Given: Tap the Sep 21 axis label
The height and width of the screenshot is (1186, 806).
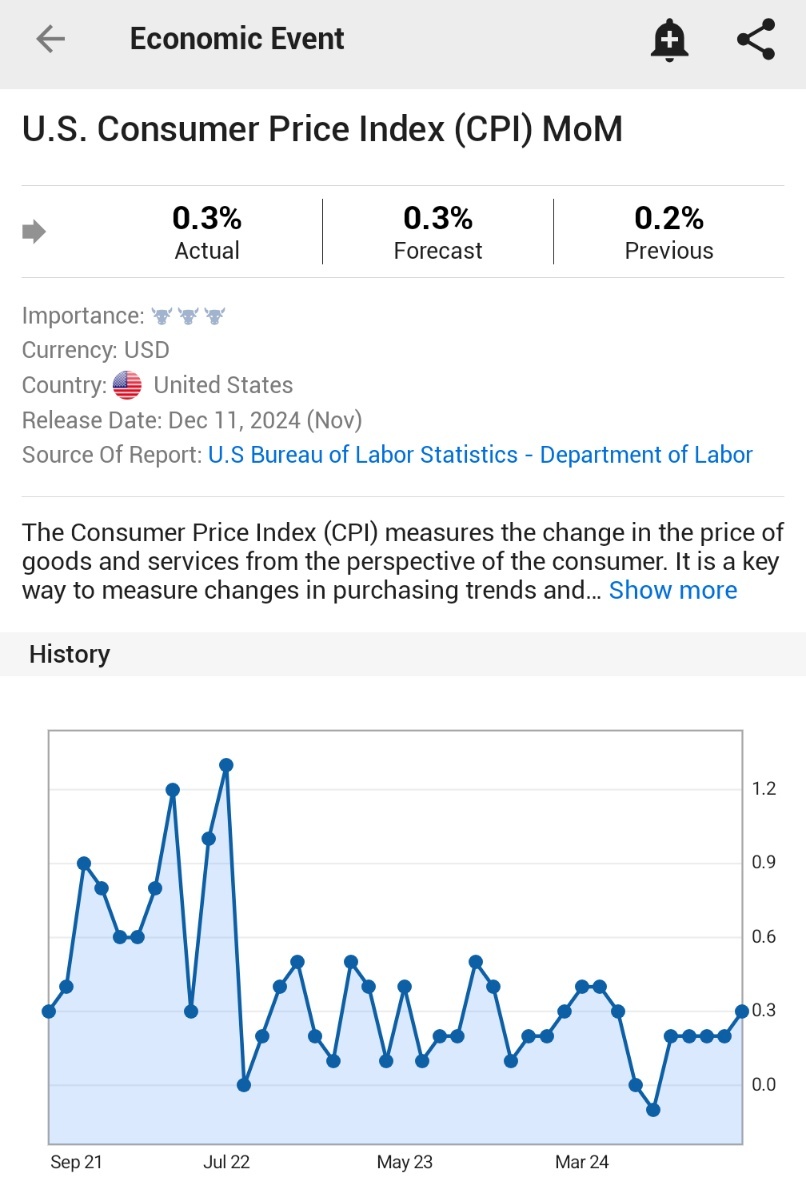Looking at the screenshot, I should pos(76,1162).
